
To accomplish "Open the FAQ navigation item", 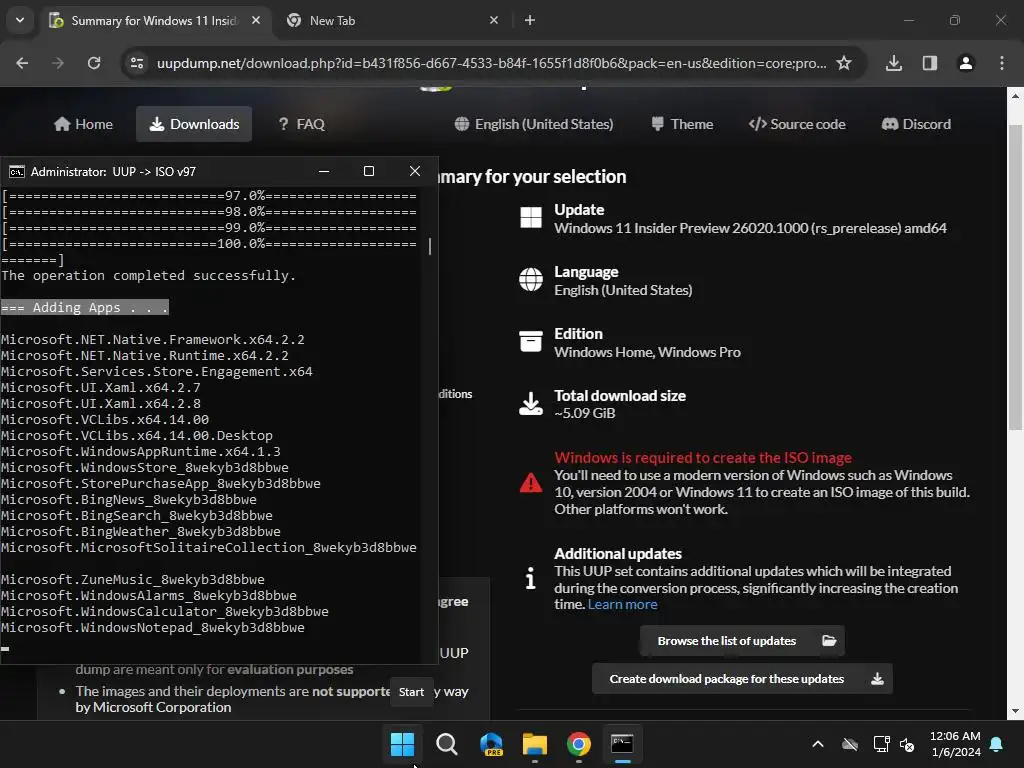I will pos(301,124).
